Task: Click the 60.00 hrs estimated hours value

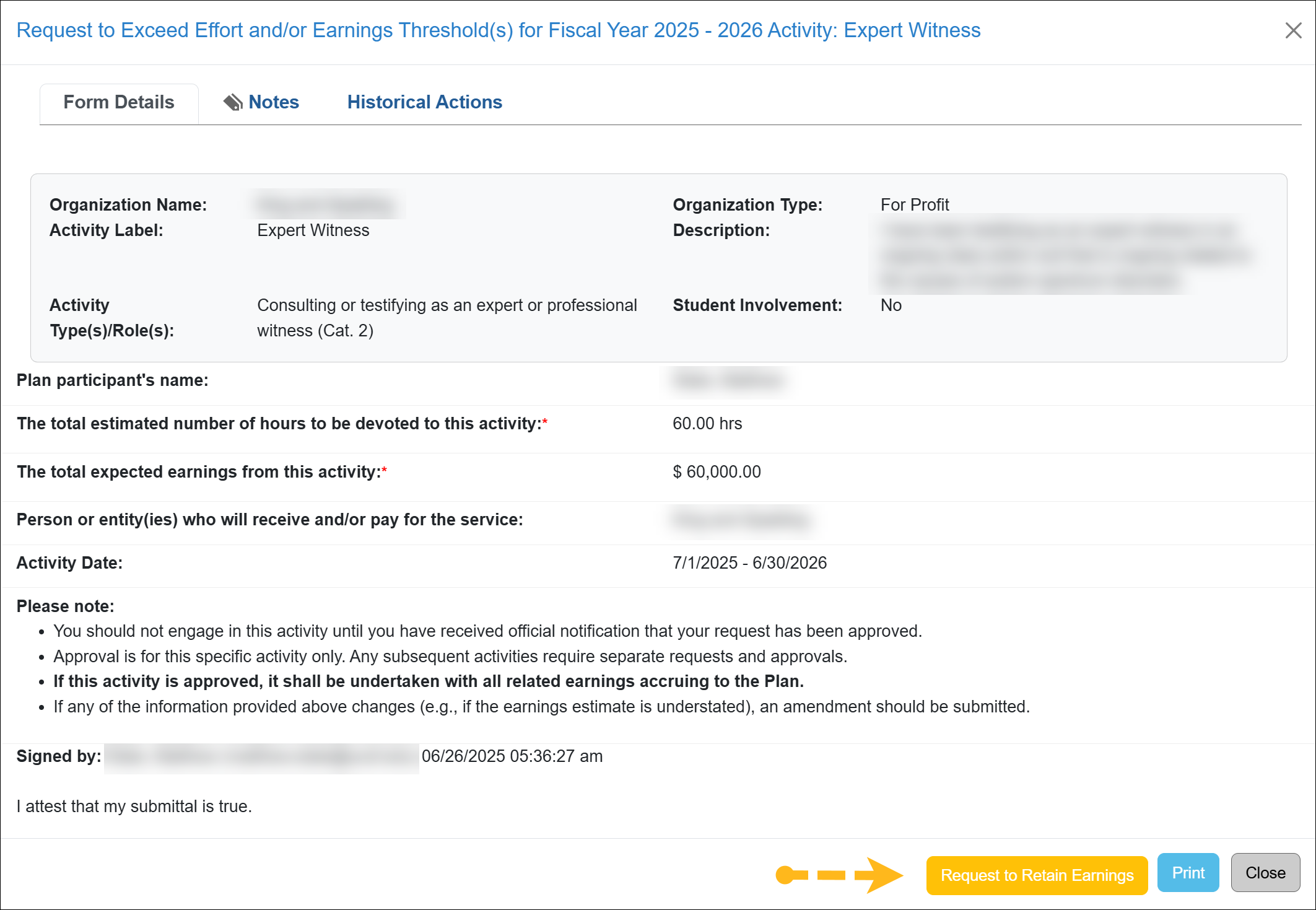Action: tap(707, 424)
